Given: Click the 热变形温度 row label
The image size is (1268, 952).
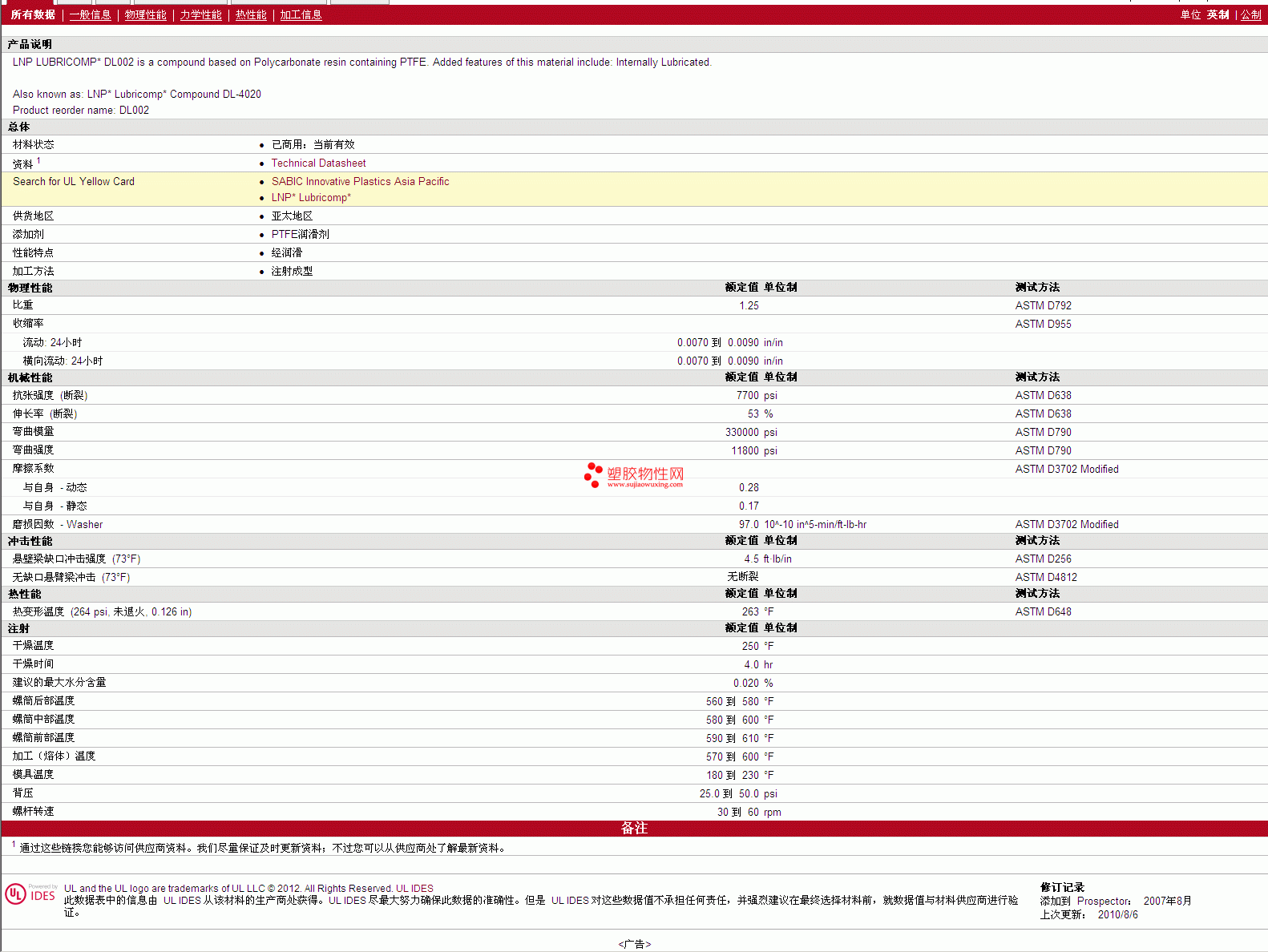Looking at the screenshot, I should click(x=102, y=611).
